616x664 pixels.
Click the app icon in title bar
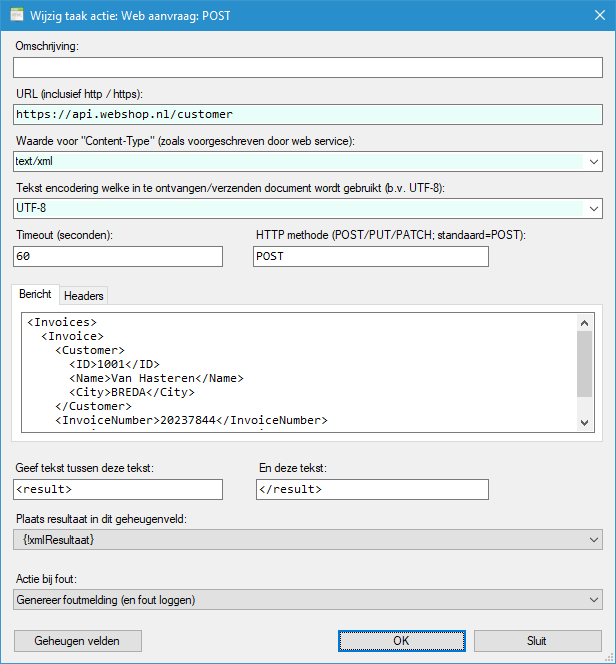point(17,15)
